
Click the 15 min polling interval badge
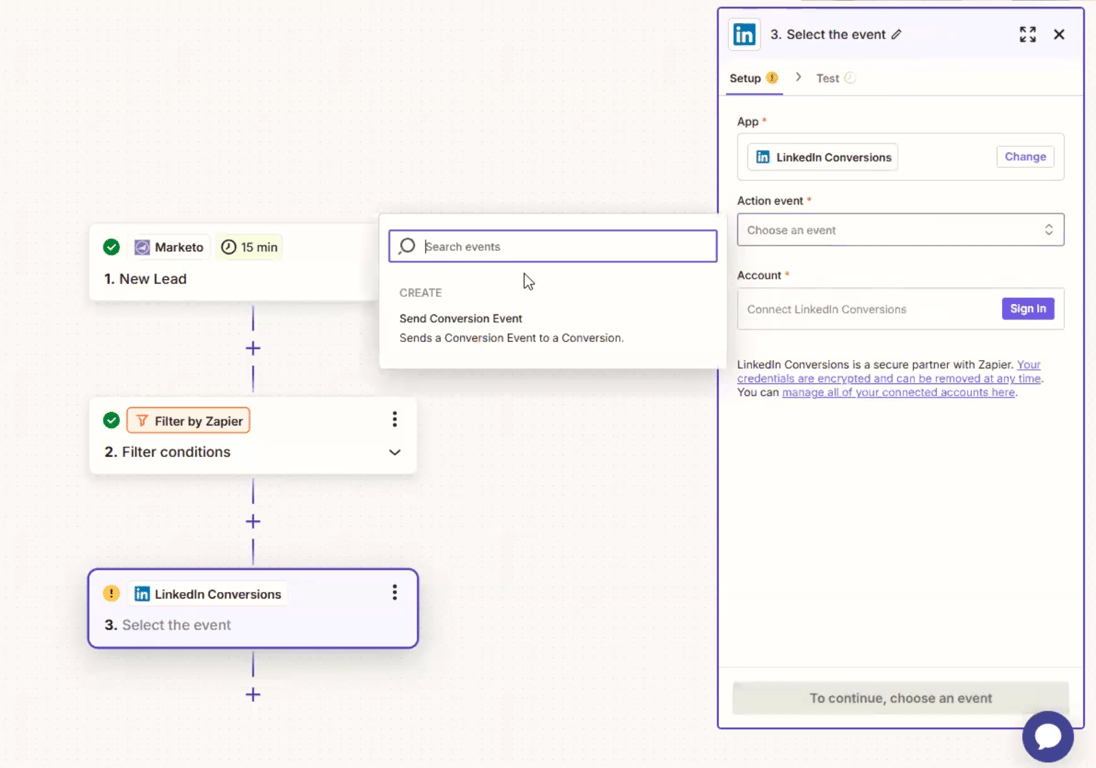coord(250,247)
